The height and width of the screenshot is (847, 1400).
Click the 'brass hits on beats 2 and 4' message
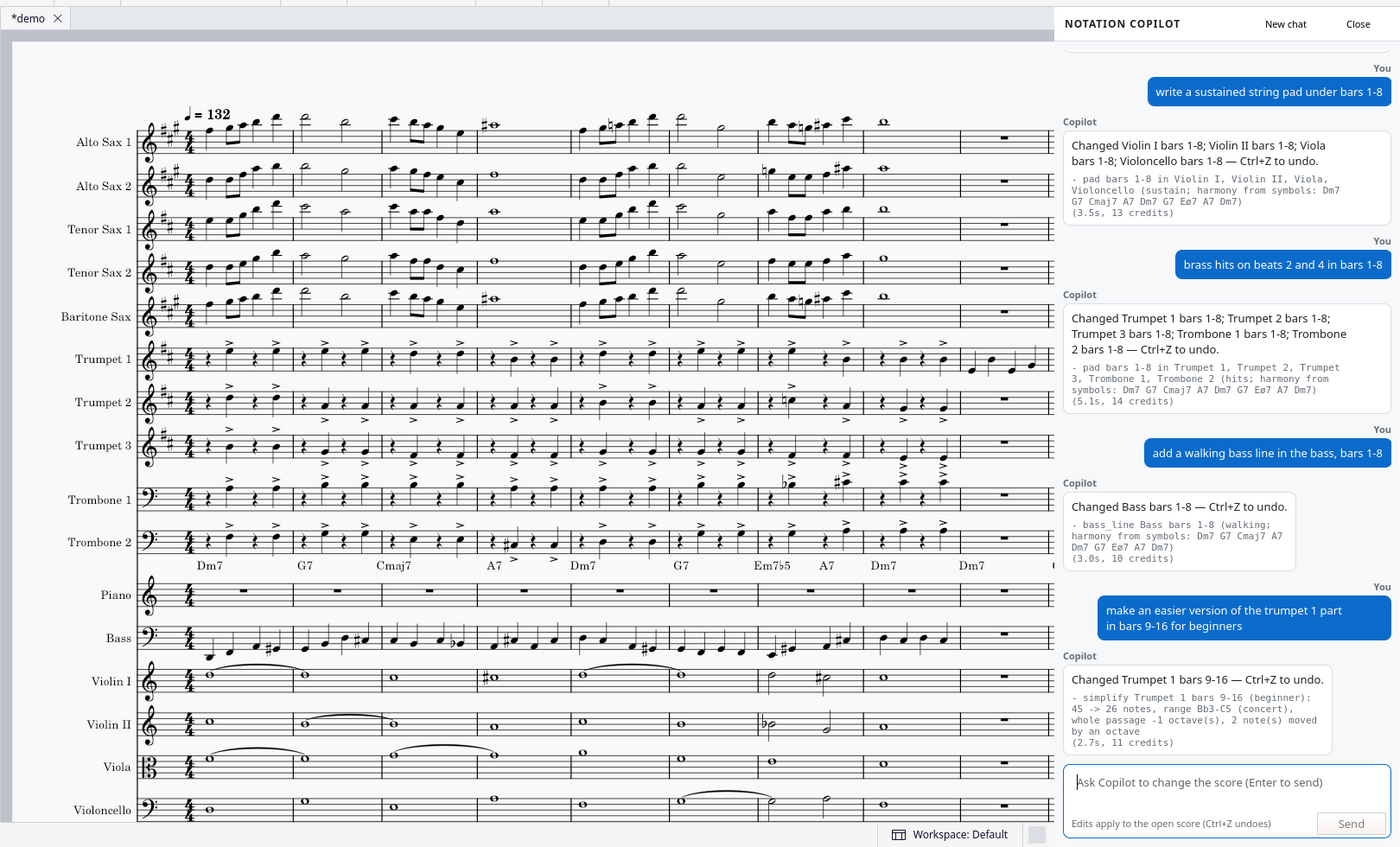[x=1283, y=265]
